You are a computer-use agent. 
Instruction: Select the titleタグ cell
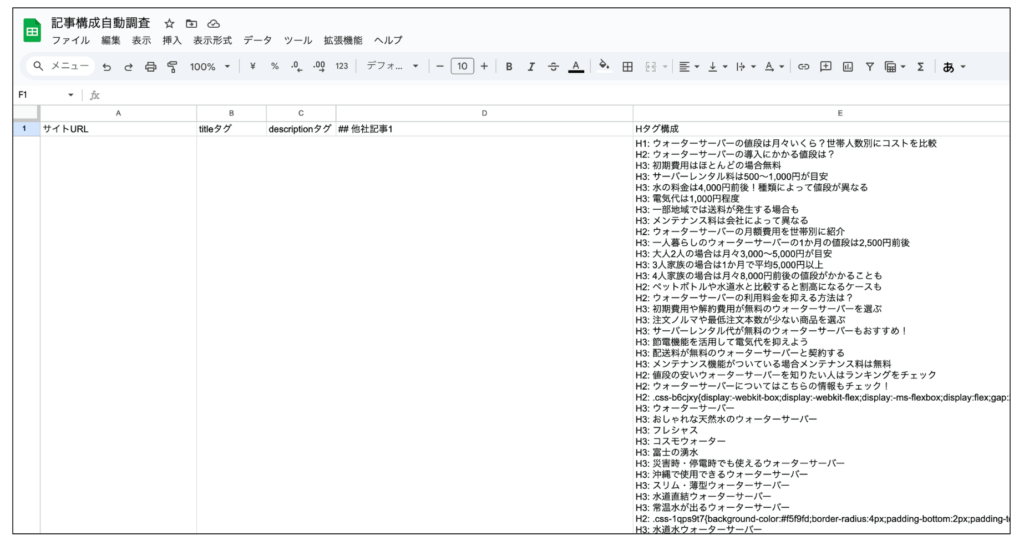coord(231,129)
